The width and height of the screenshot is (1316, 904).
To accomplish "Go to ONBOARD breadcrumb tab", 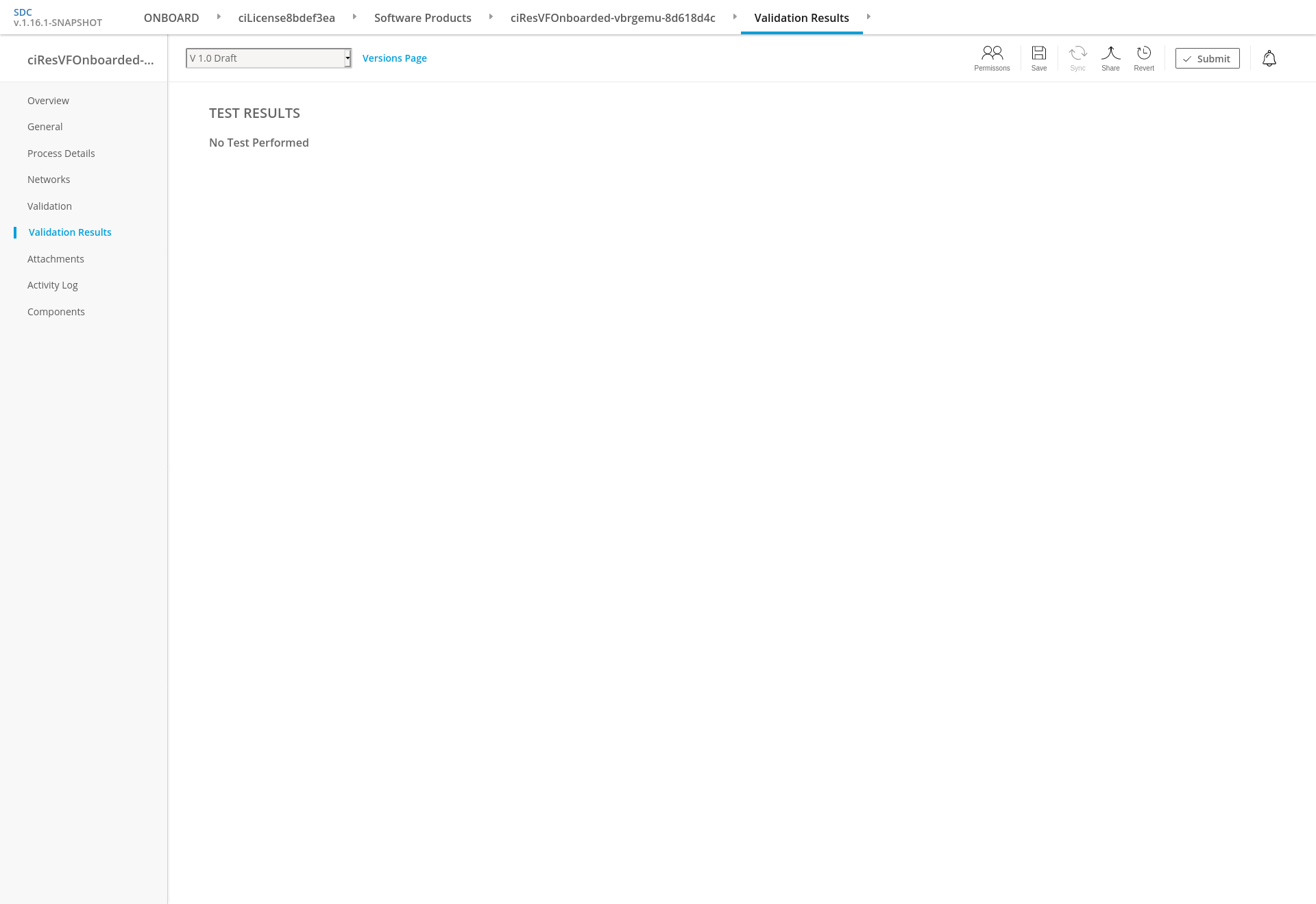I will [171, 18].
